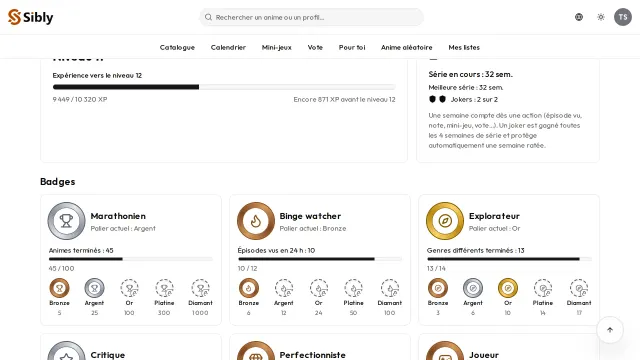Go to Mini-jeux section
The width and height of the screenshot is (640, 360).
point(277,47)
